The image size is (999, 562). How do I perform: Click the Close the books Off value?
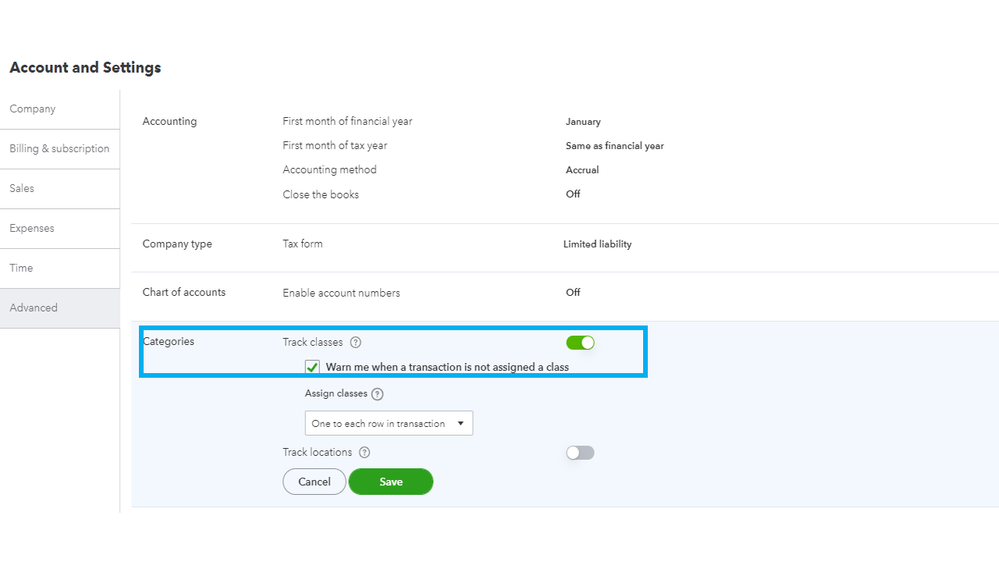(x=573, y=194)
